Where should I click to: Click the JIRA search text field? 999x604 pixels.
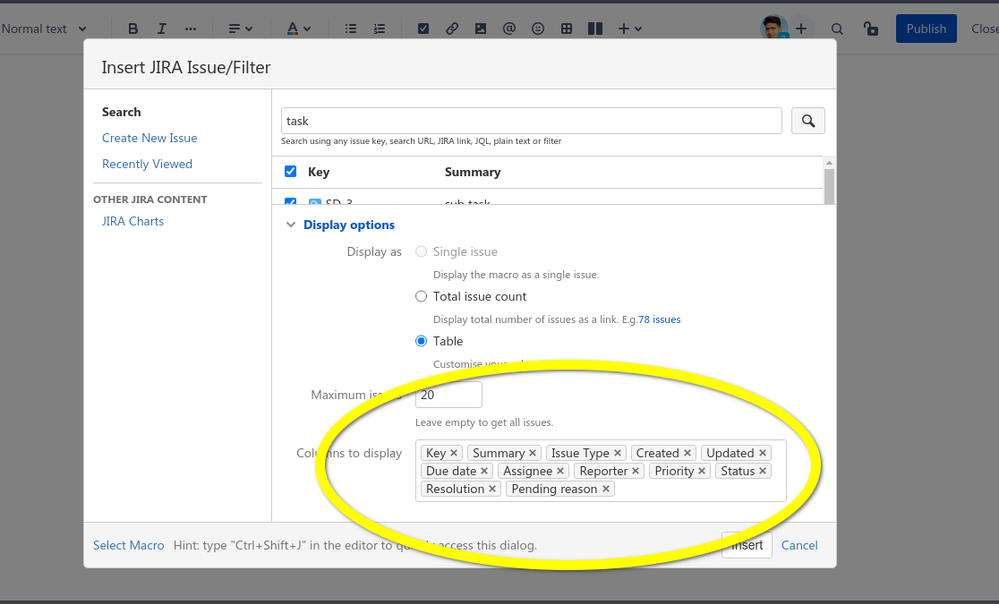[x=531, y=120]
